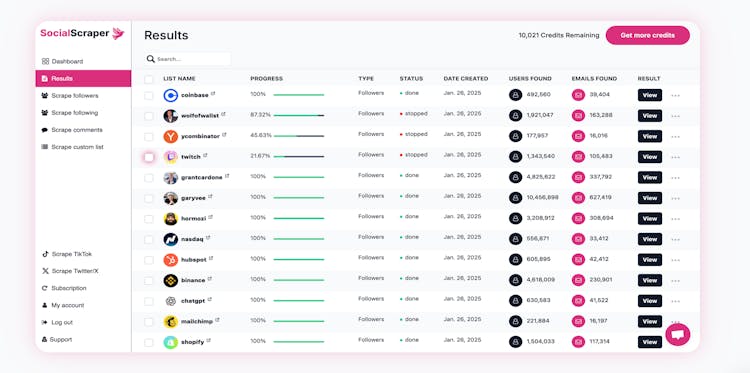The width and height of the screenshot is (750, 373).
Task: Click users found icon in mailchimp row
Action: [516, 321]
